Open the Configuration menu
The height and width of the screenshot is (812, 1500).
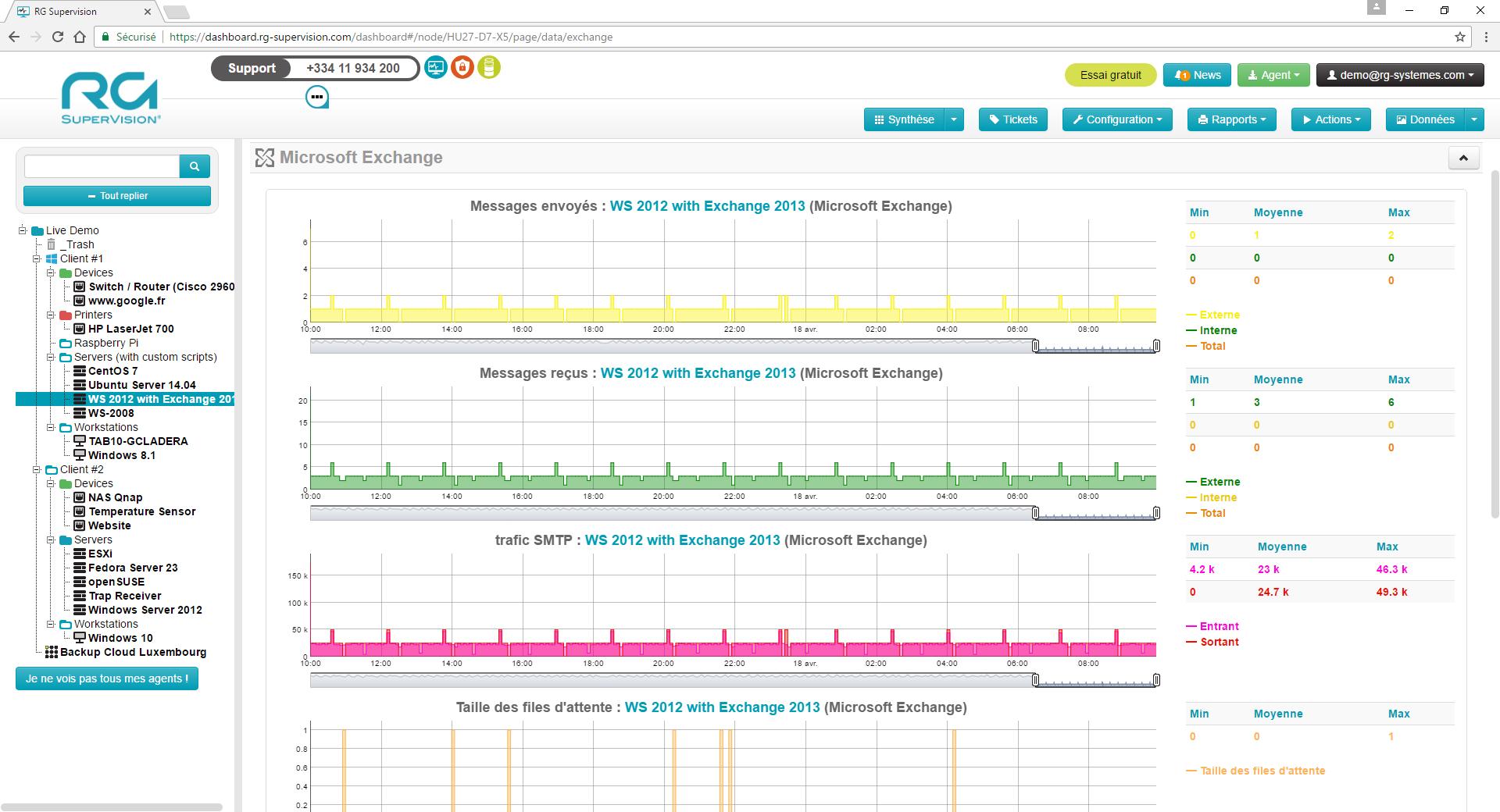1117,119
